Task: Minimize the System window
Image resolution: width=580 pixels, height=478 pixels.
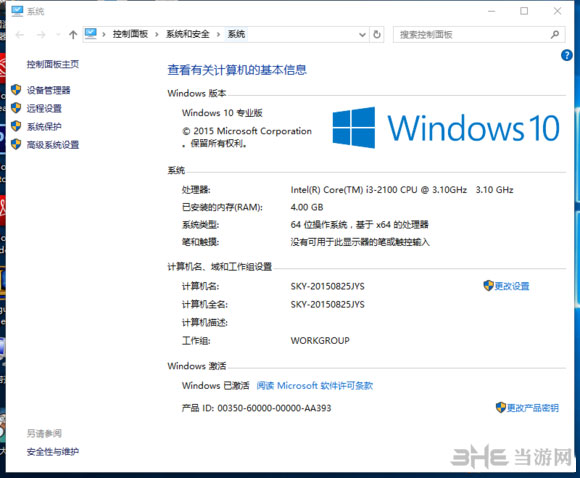Action: [492, 11]
